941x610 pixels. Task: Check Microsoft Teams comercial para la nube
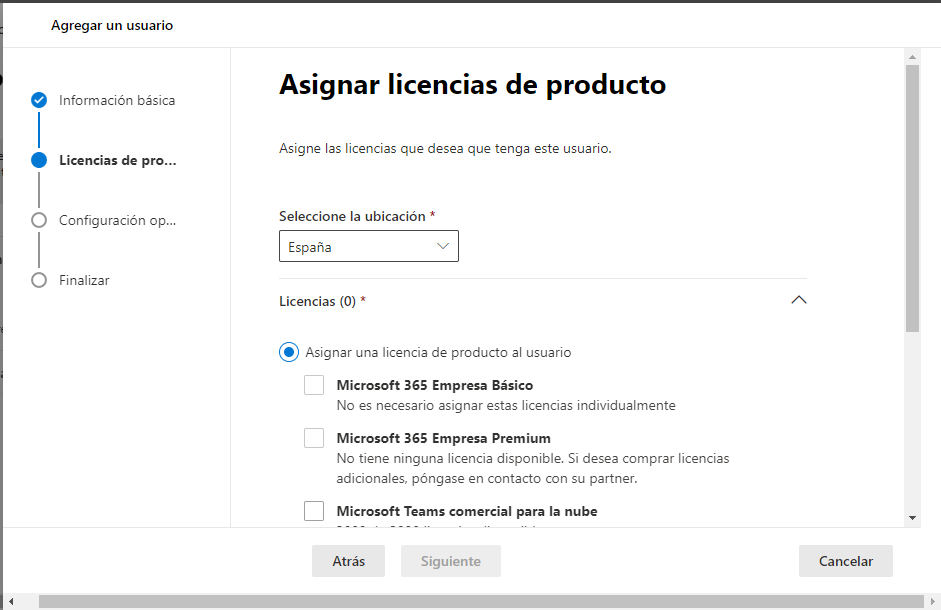point(314,511)
